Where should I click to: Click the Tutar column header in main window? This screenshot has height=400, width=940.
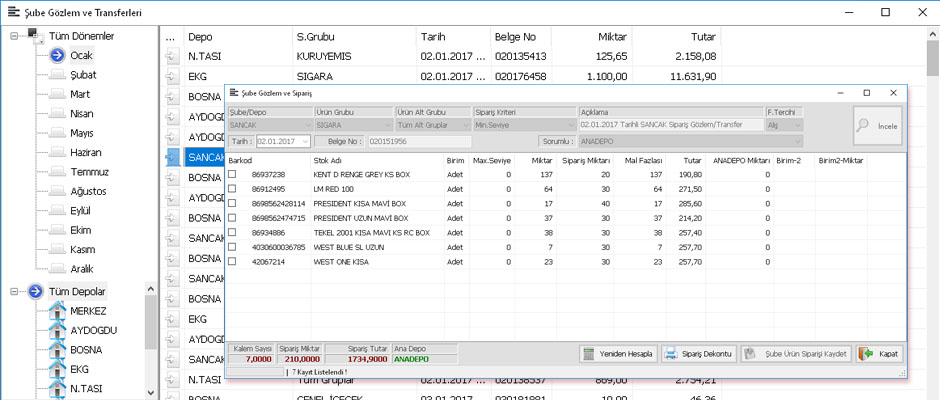click(x=677, y=37)
